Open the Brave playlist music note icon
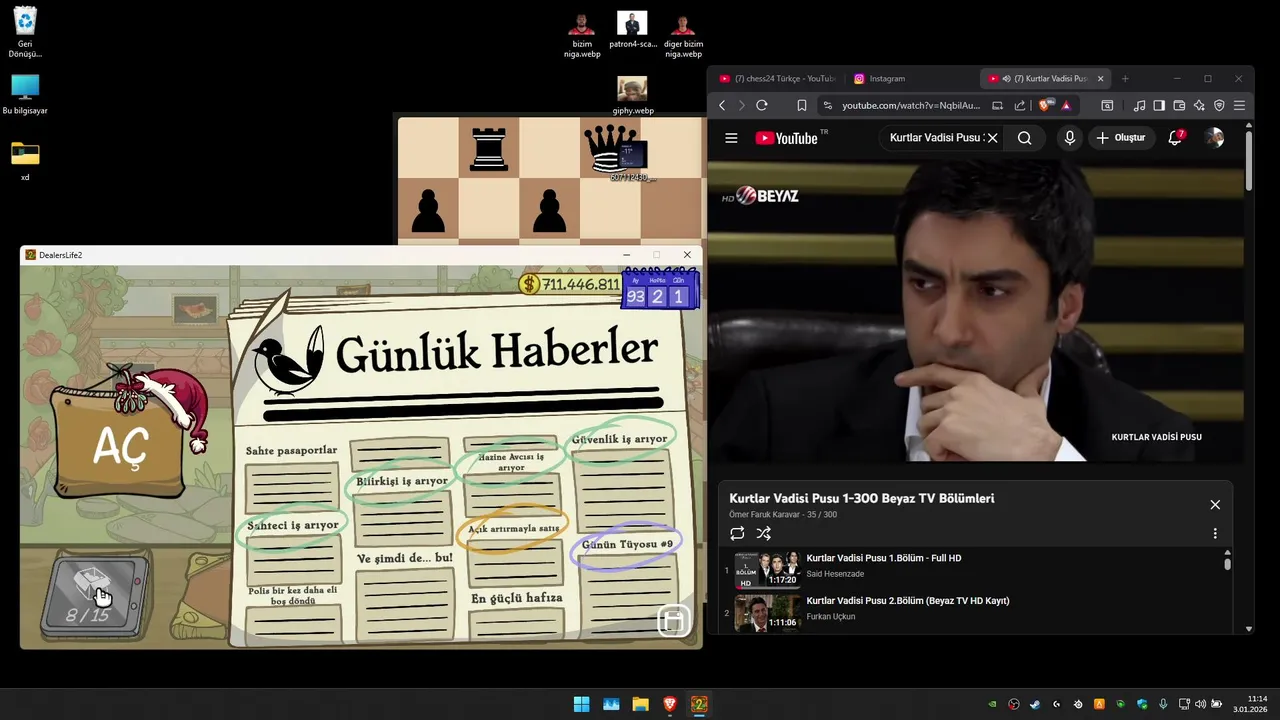Screen dimensions: 1280x720 tap(1139, 105)
